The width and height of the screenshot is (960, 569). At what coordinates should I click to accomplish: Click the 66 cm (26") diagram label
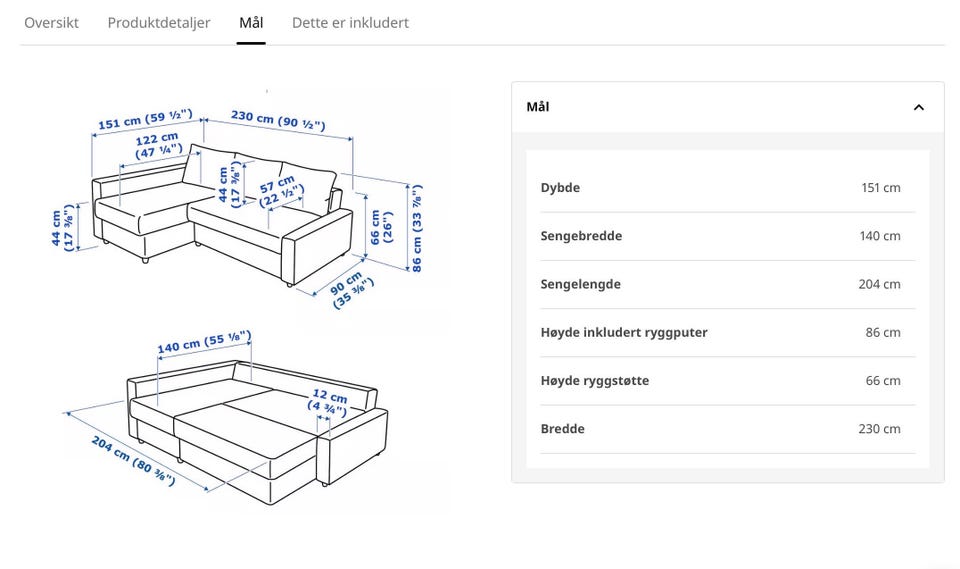pyautogui.click(x=381, y=227)
